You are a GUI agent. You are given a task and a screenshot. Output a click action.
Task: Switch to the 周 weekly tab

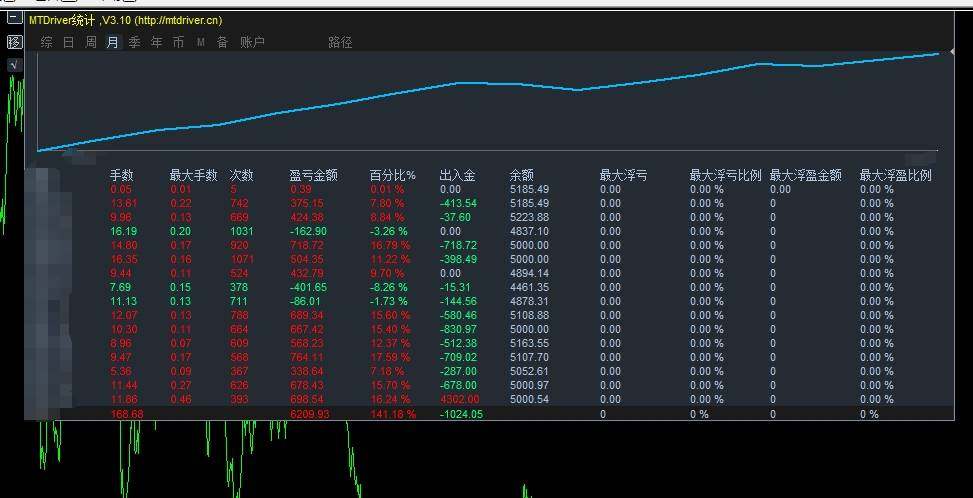pyautogui.click(x=91, y=42)
